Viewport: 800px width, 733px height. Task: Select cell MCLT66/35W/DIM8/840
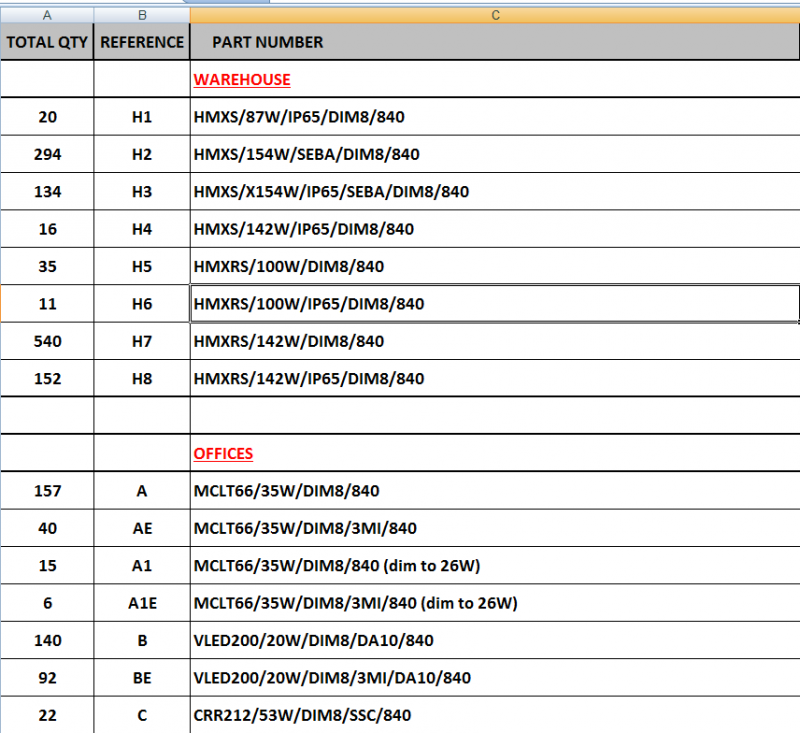(x=495, y=491)
